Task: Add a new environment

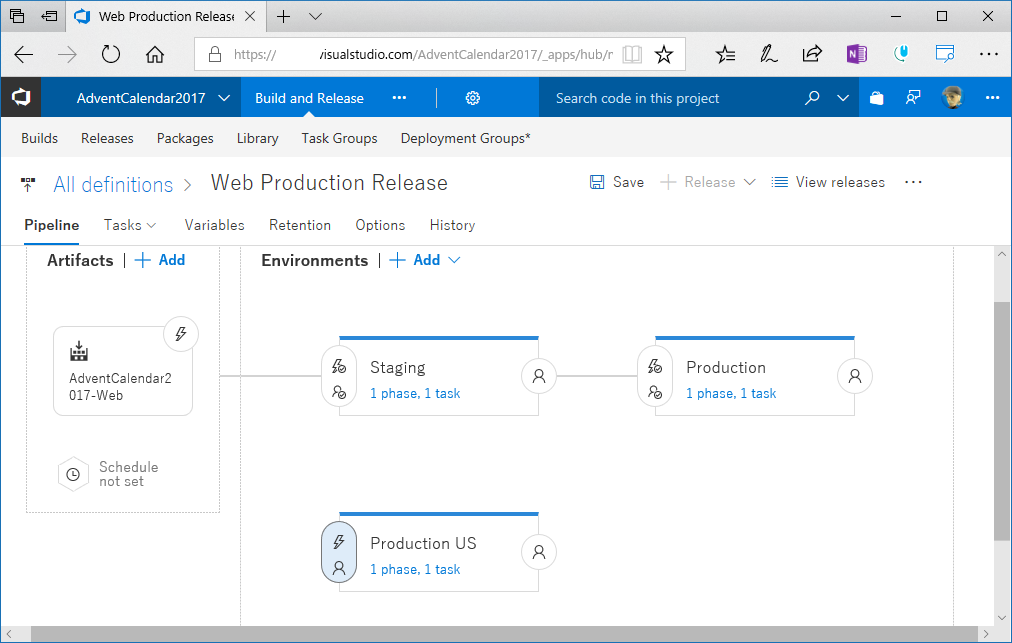Action: [415, 260]
